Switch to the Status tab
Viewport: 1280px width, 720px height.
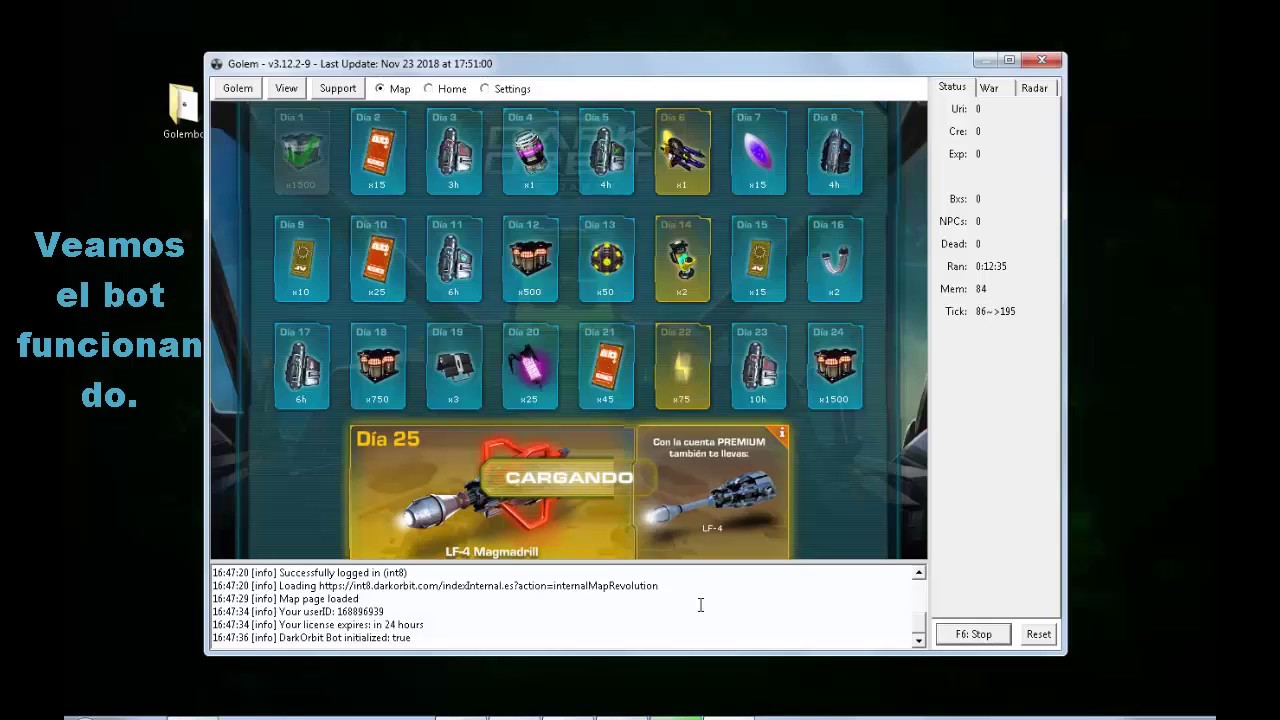click(952, 87)
